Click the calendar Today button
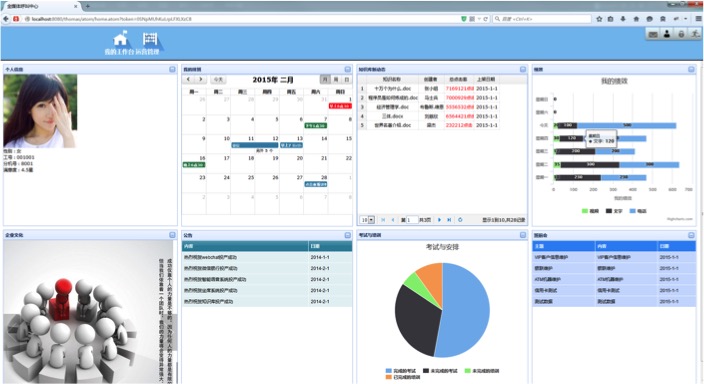704x384 pixels. 218,79
